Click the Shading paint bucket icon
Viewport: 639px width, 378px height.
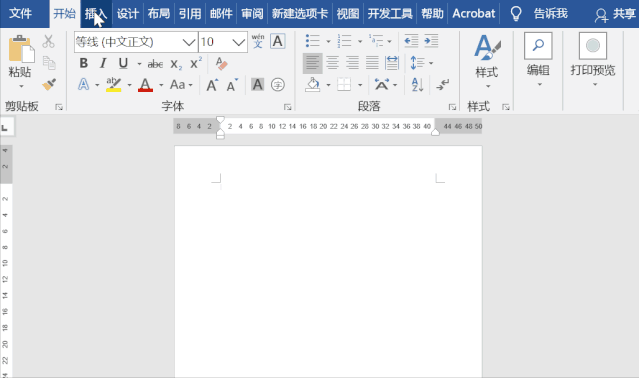coord(313,85)
